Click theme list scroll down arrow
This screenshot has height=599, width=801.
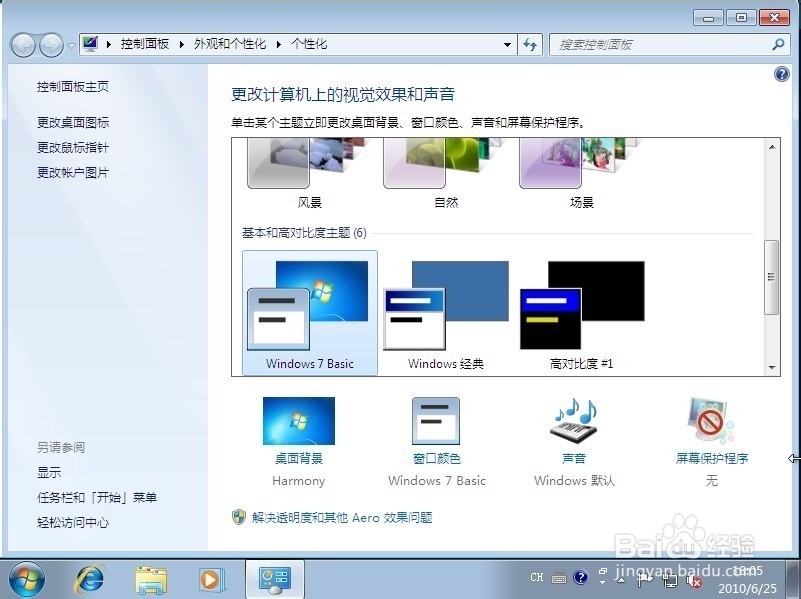(x=772, y=367)
